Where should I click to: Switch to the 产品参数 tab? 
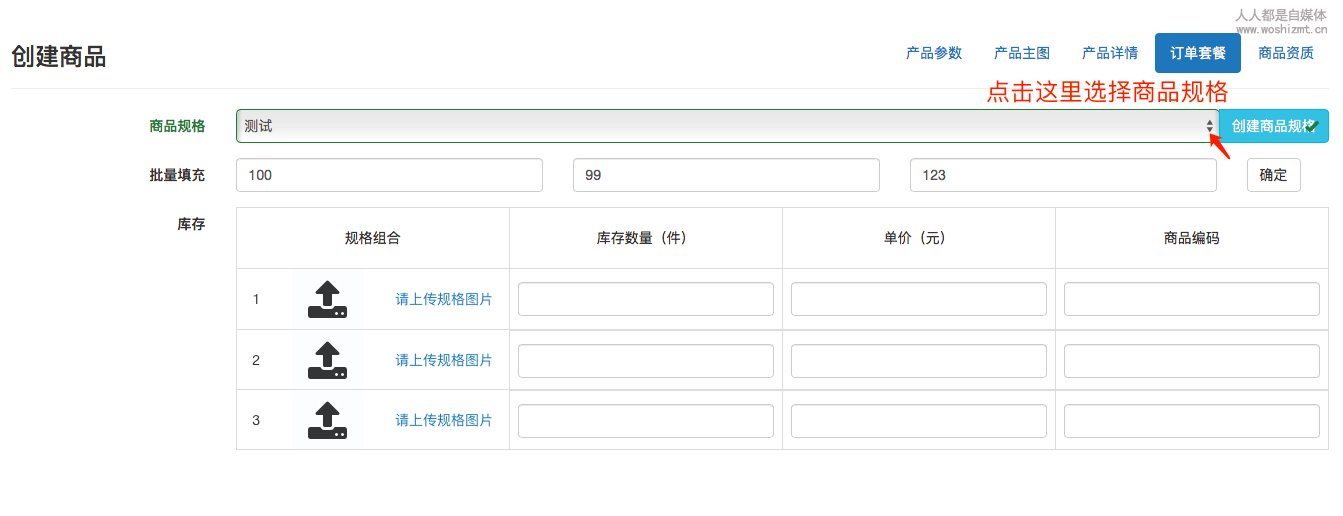[x=934, y=53]
